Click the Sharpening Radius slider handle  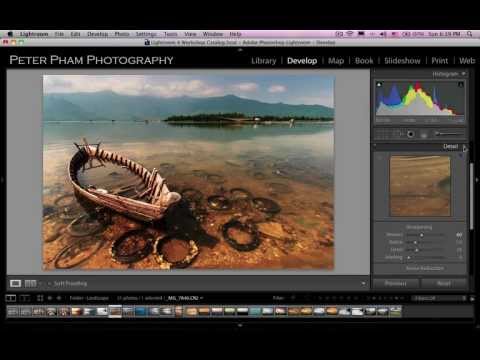point(415,242)
